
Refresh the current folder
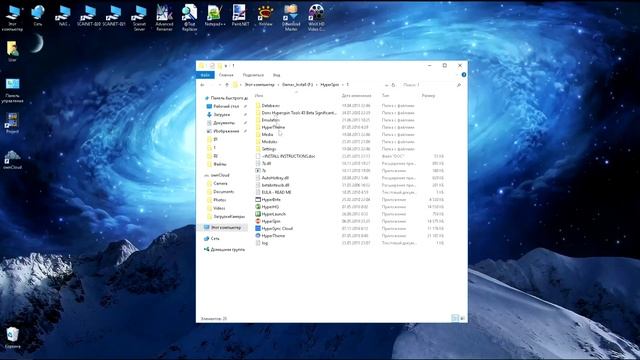pos(393,85)
